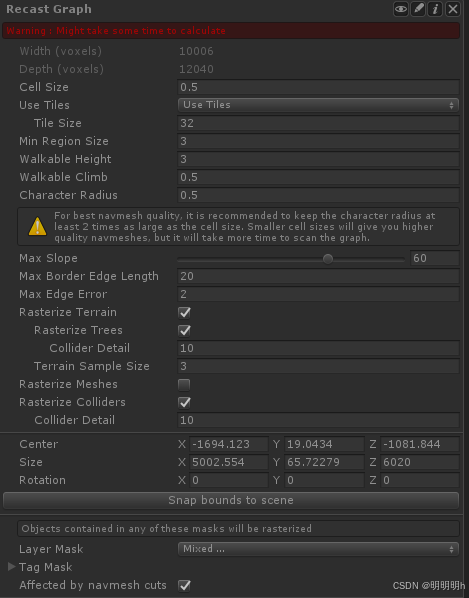This screenshot has height=598, width=469.
Task: Click the Depth (voxels) value 12040
Action: (196, 69)
